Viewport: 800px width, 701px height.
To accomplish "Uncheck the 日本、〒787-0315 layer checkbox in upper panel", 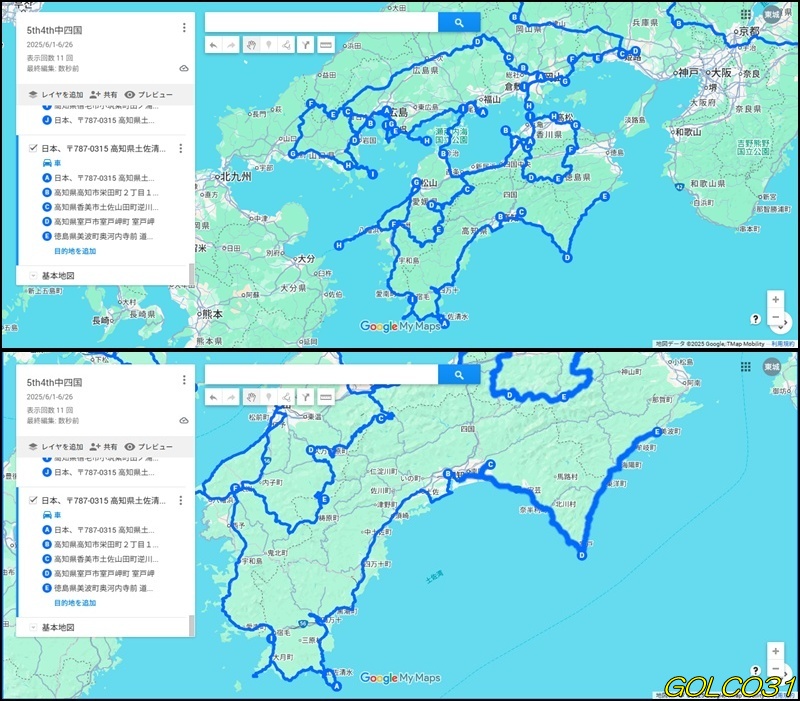I will coord(33,148).
